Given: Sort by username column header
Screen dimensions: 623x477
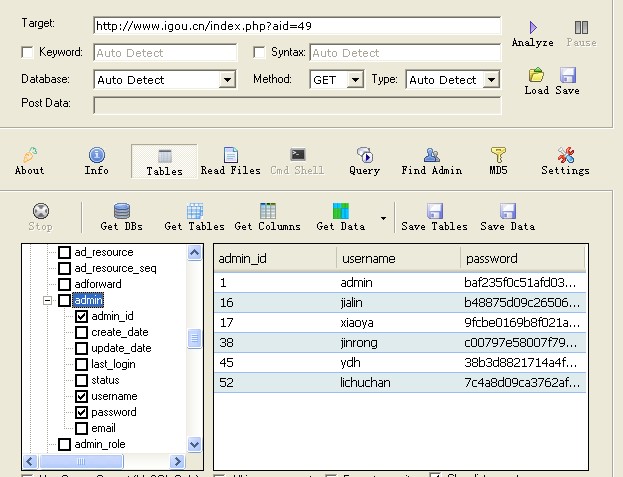Looking at the screenshot, I should click(399, 259).
